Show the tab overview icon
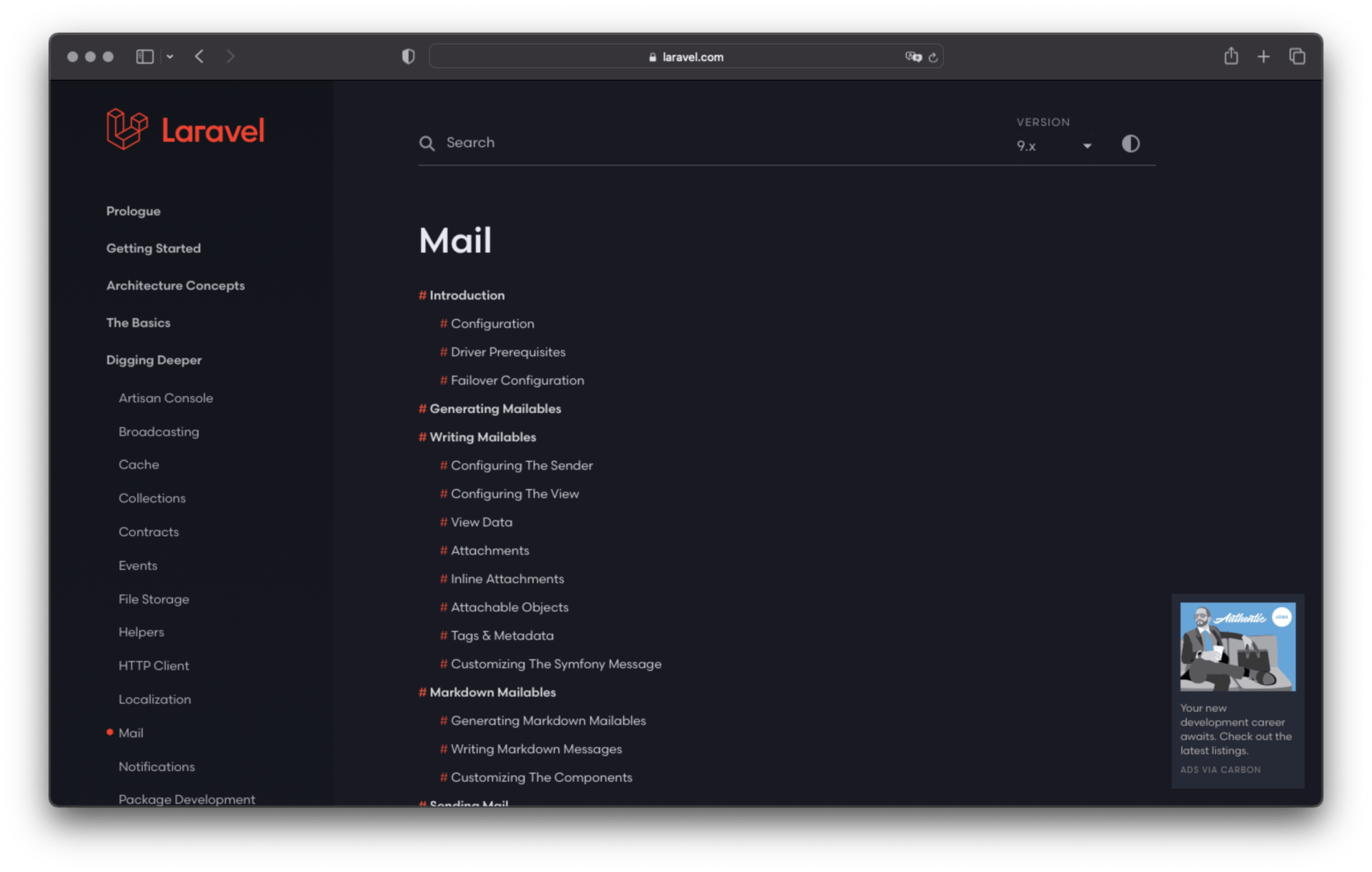The image size is (1372, 872). (x=1297, y=56)
